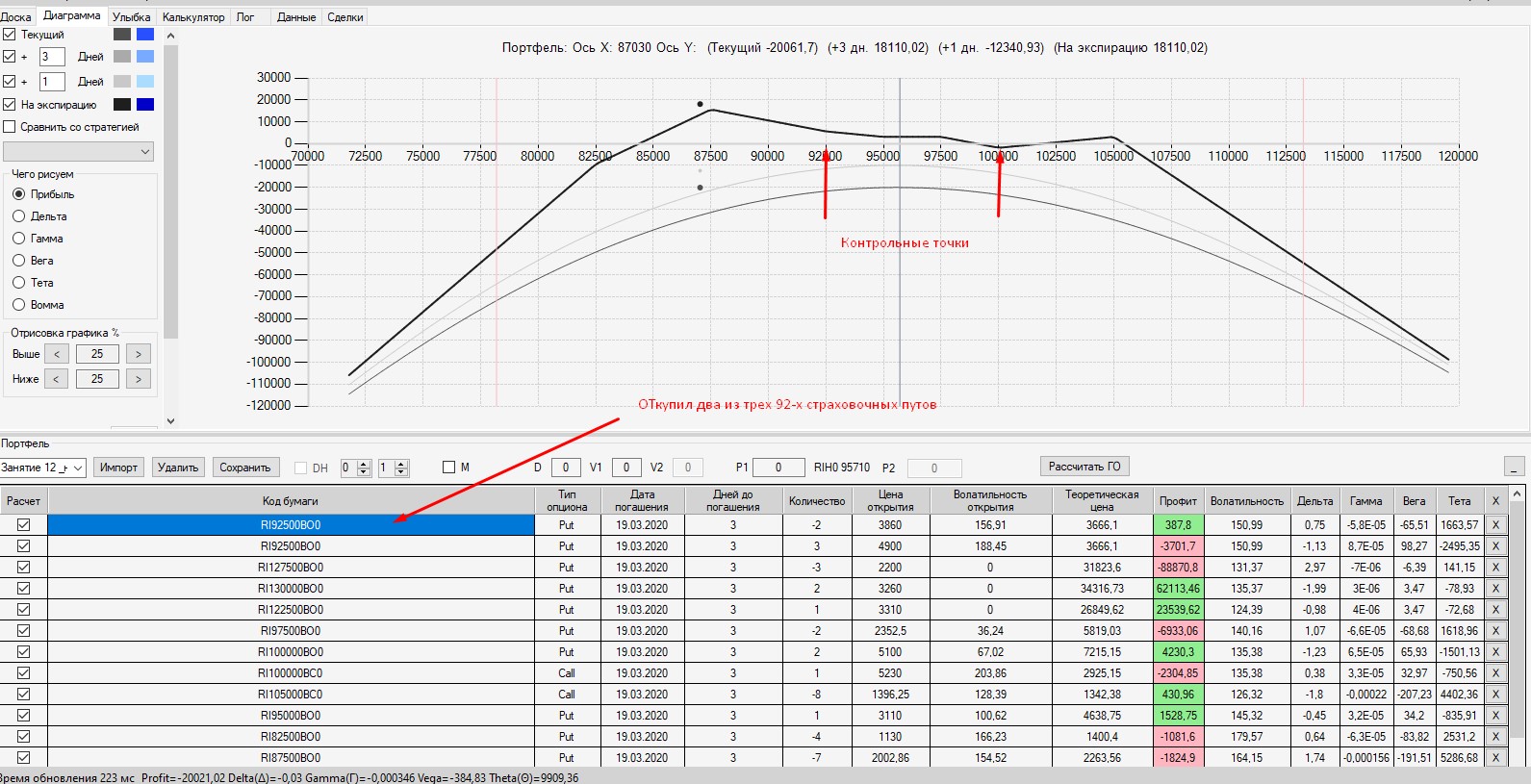Enable Сравнить со стратегией checkbox

(x=10, y=127)
